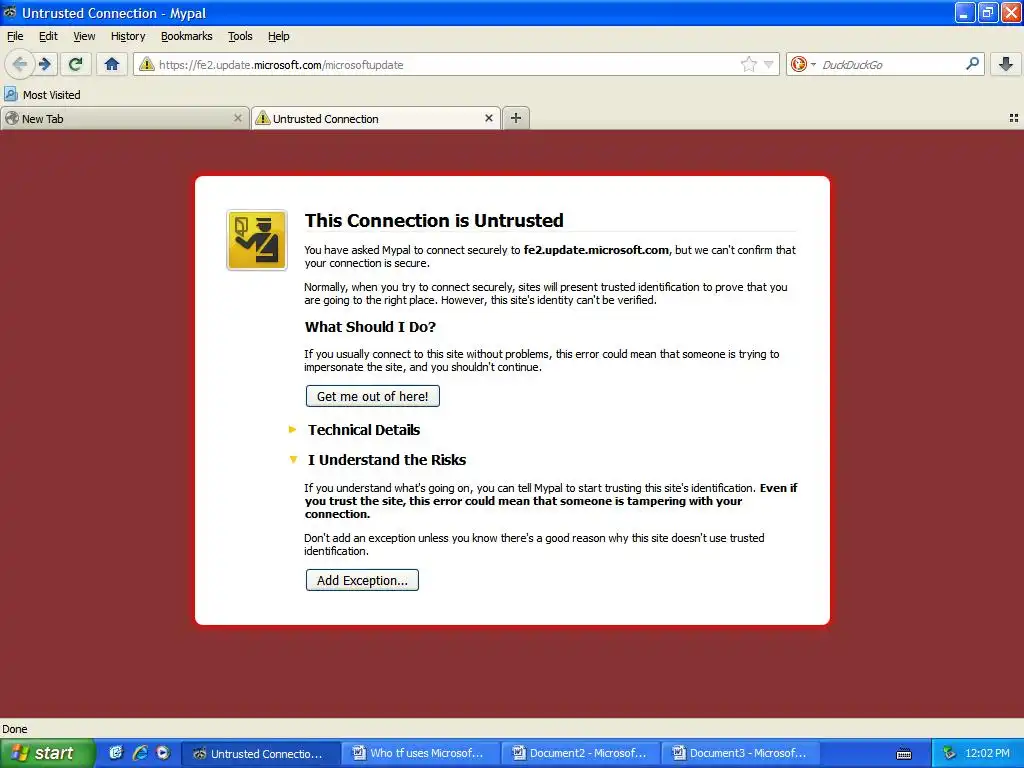Go back with the Back arrow button
The width and height of the screenshot is (1024, 768).
pyautogui.click(x=20, y=64)
